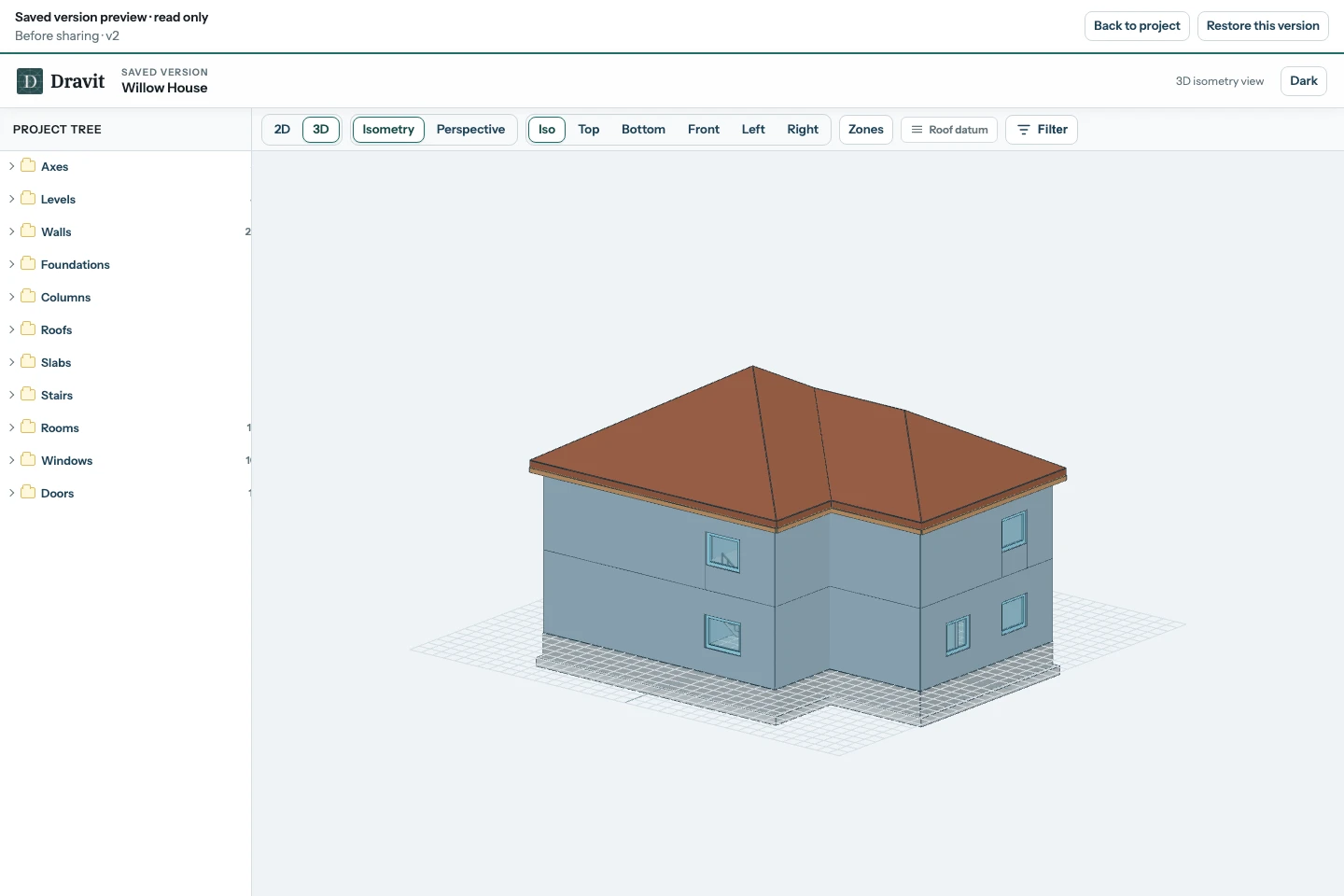Expand the Foundations tree node
1344x896 pixels.
click(x=11, y=264)
